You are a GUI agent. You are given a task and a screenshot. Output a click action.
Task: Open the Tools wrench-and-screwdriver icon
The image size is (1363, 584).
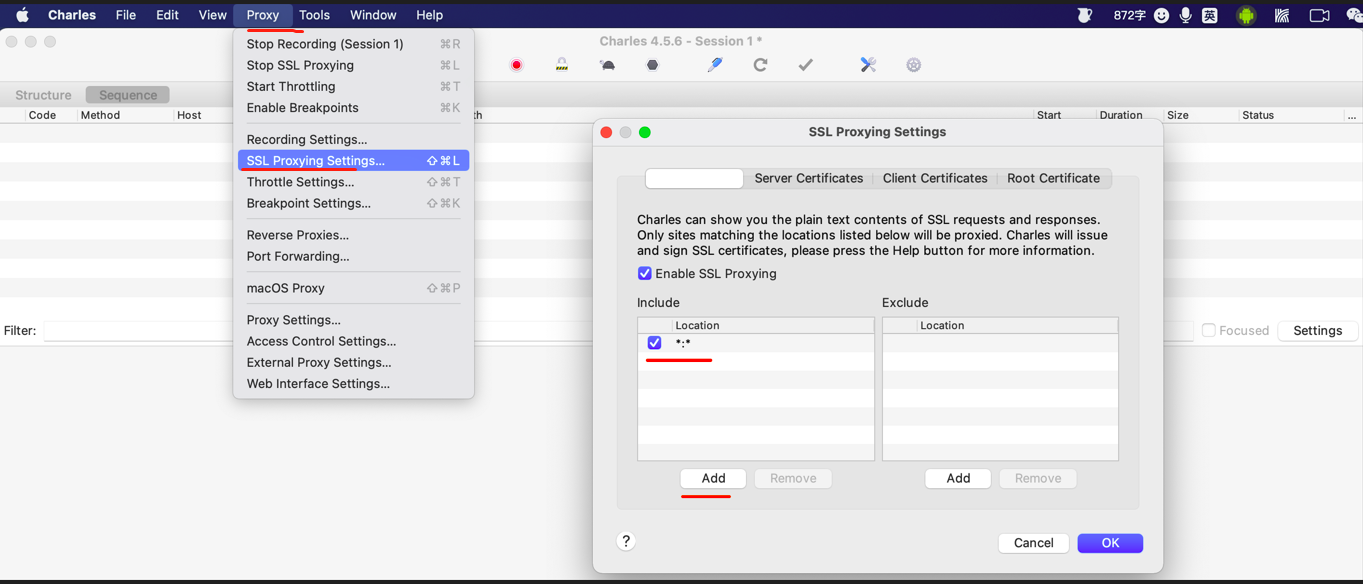pos(868,65)
